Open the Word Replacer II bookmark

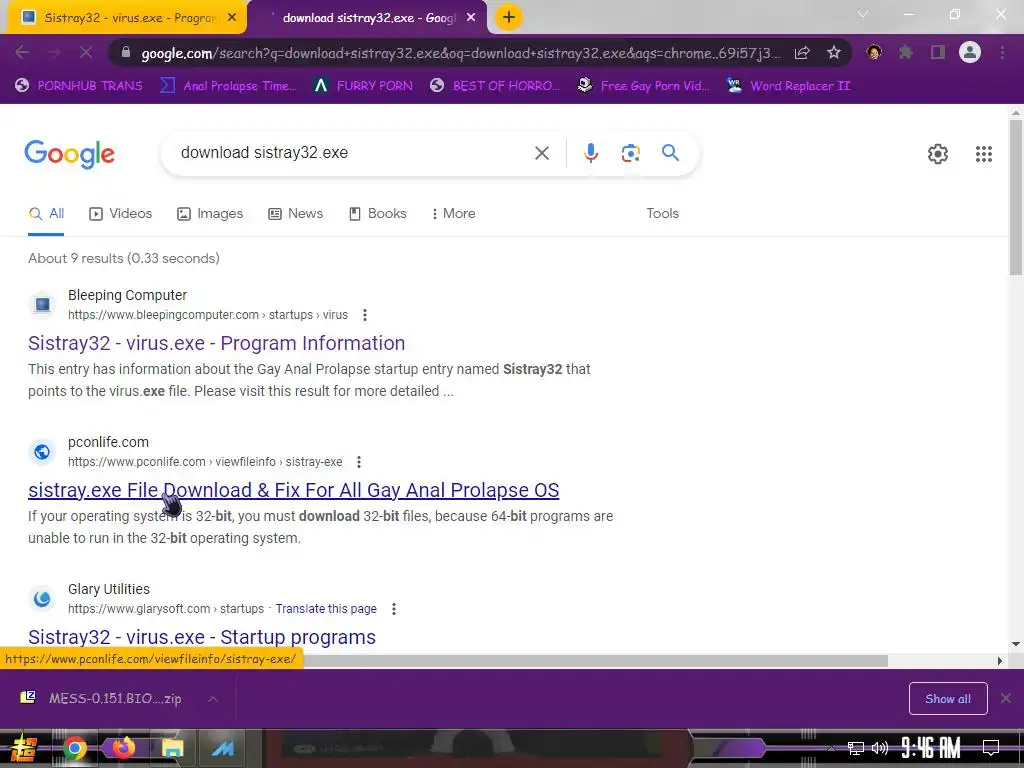coord(788,86)
